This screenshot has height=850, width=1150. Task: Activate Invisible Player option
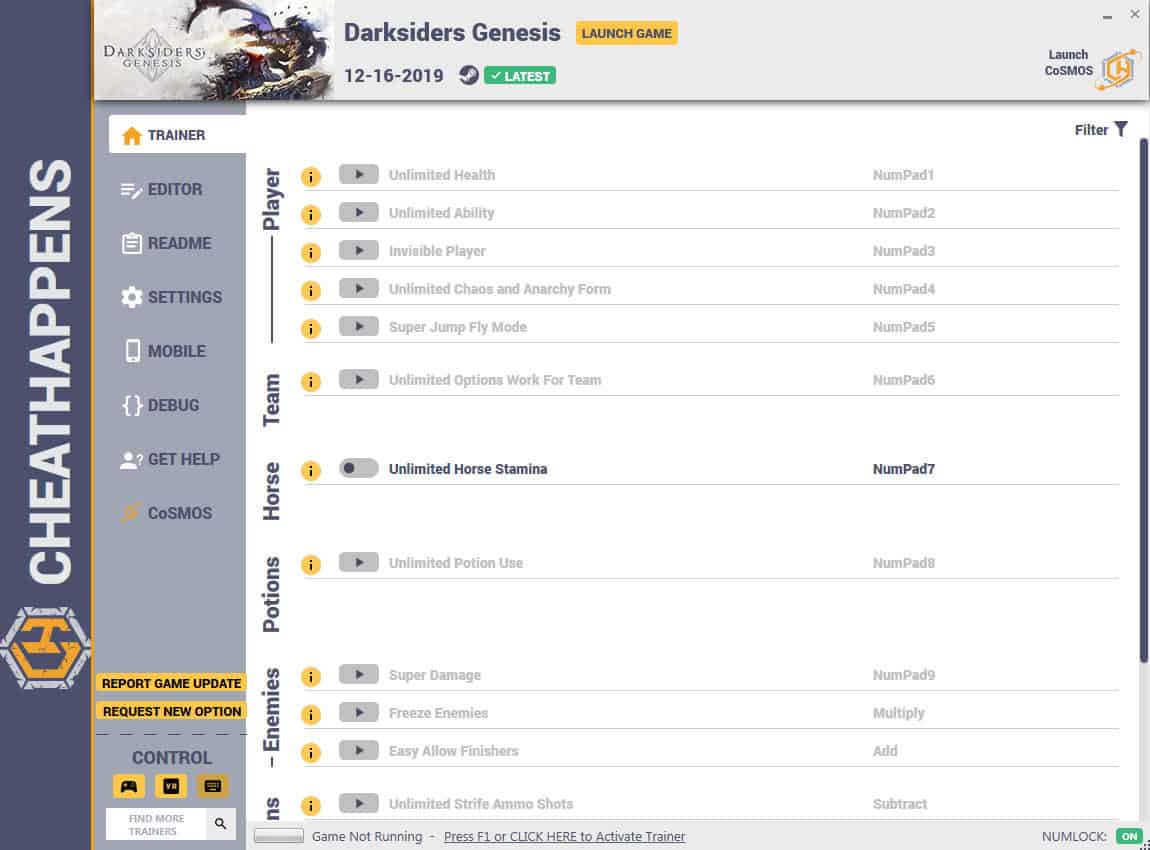[x=359, y=251]
